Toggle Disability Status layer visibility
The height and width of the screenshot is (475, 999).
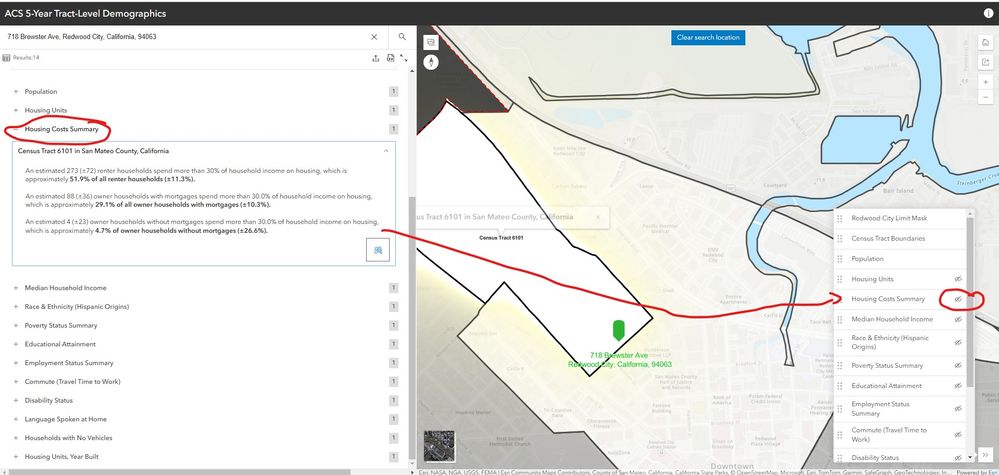click(x=958, y=458)
